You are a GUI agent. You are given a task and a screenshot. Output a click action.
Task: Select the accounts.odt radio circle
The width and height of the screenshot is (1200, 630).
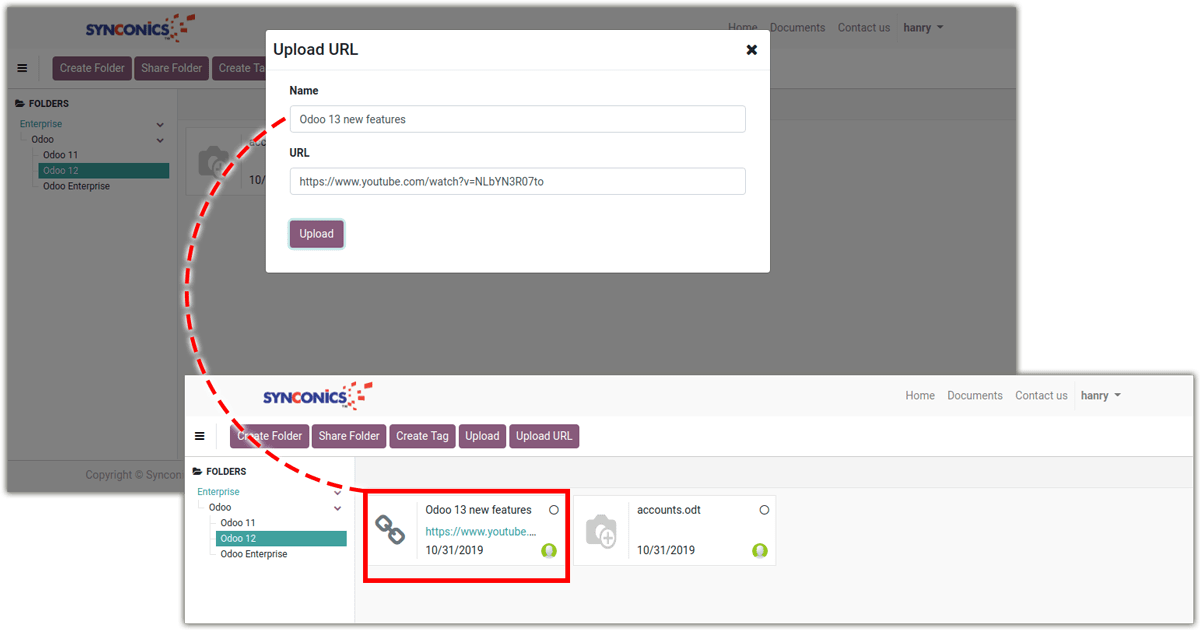(764, 510)
